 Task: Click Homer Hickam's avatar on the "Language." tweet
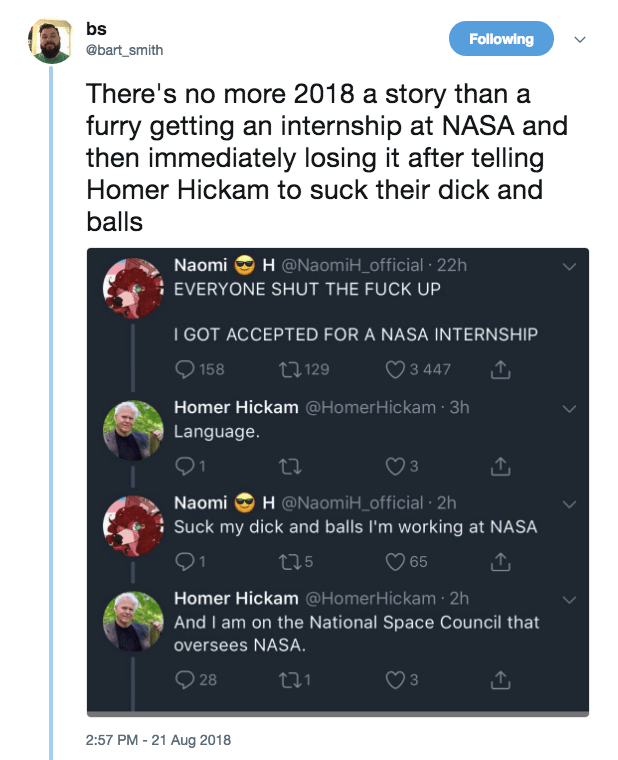pos(134,431)
